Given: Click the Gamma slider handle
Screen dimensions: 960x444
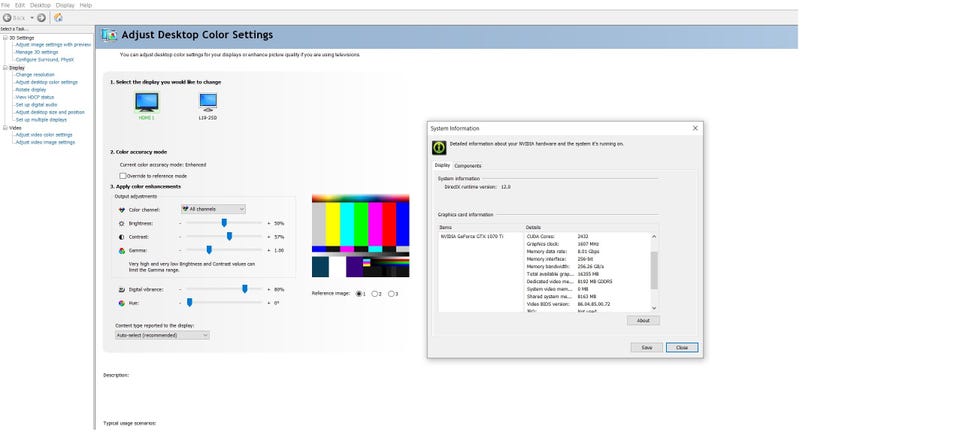Looking at the screenshot, I should point(209,250).
